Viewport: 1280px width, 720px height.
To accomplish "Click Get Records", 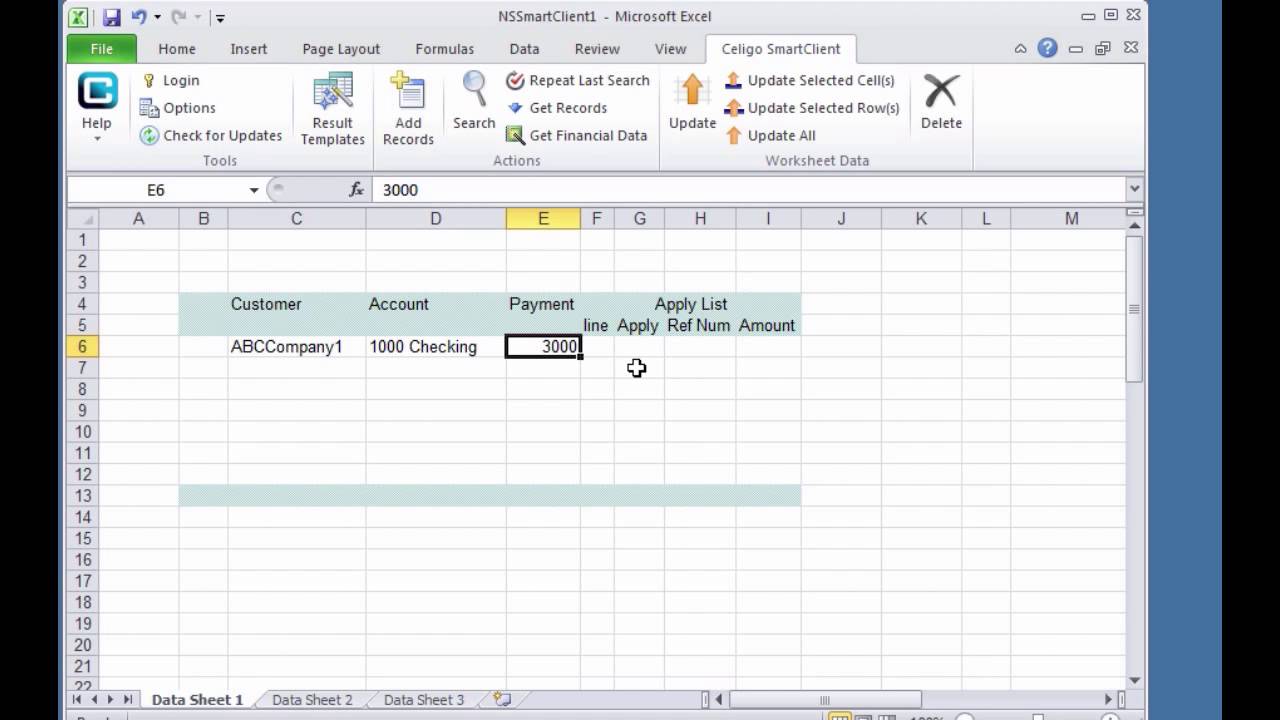I will tap(557, 108).
